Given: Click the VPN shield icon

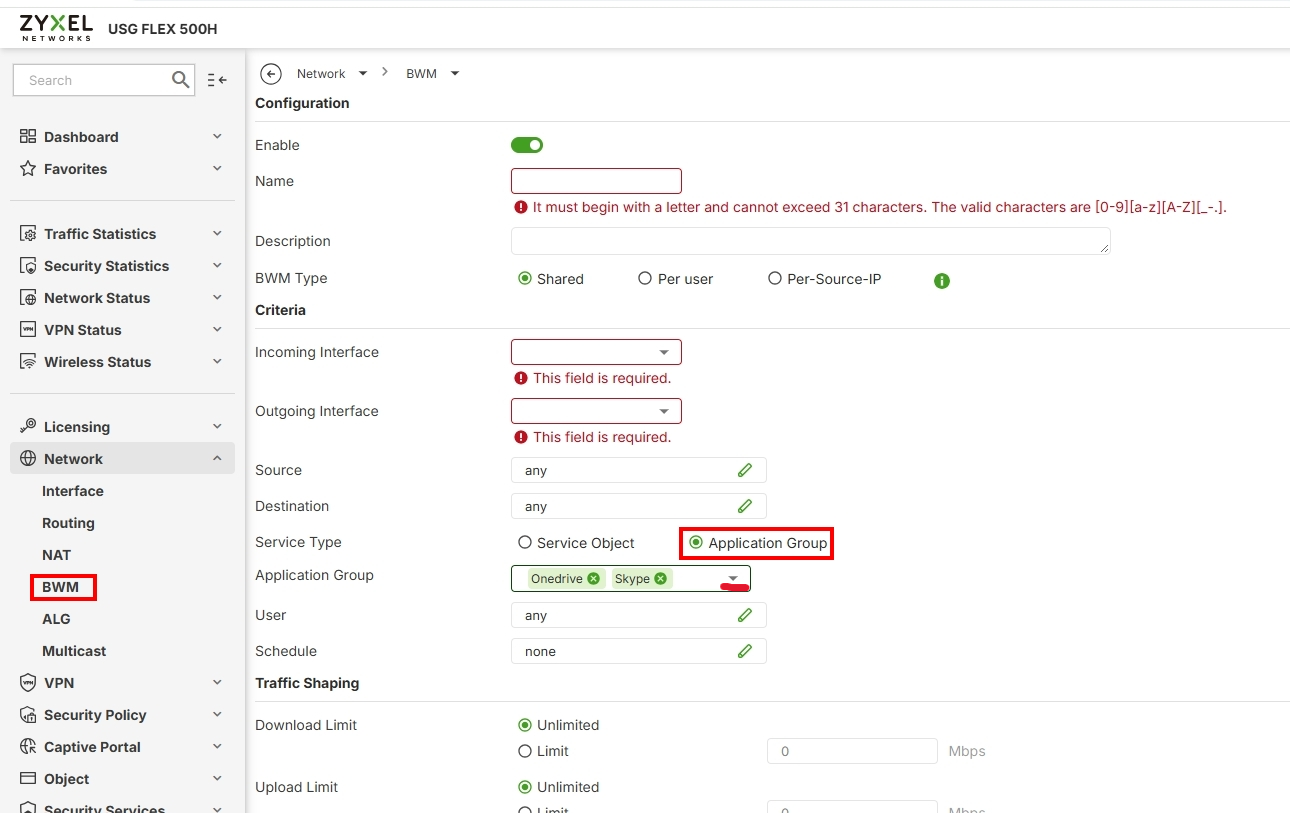Looking at the screenshot, I should coord(28,682).
